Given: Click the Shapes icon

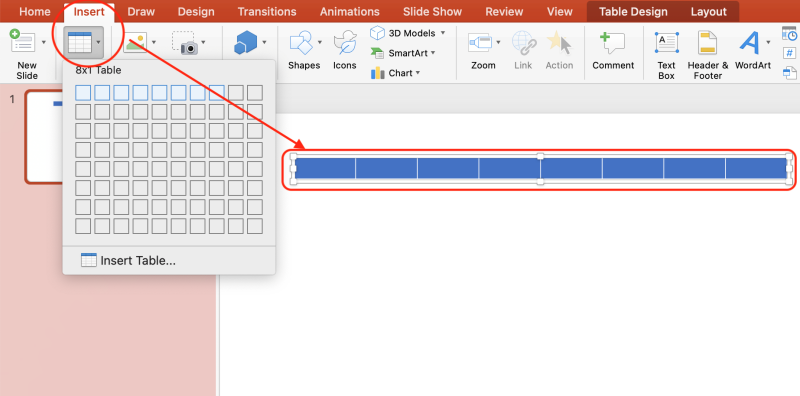Looking at the screenshot, I should tap(301, 42).
